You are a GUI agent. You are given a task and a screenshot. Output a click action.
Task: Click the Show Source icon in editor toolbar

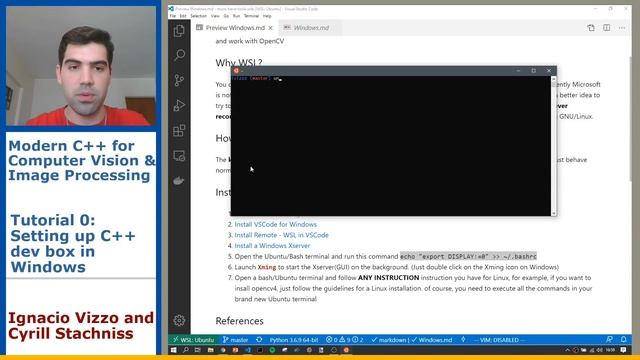(591, 28)
